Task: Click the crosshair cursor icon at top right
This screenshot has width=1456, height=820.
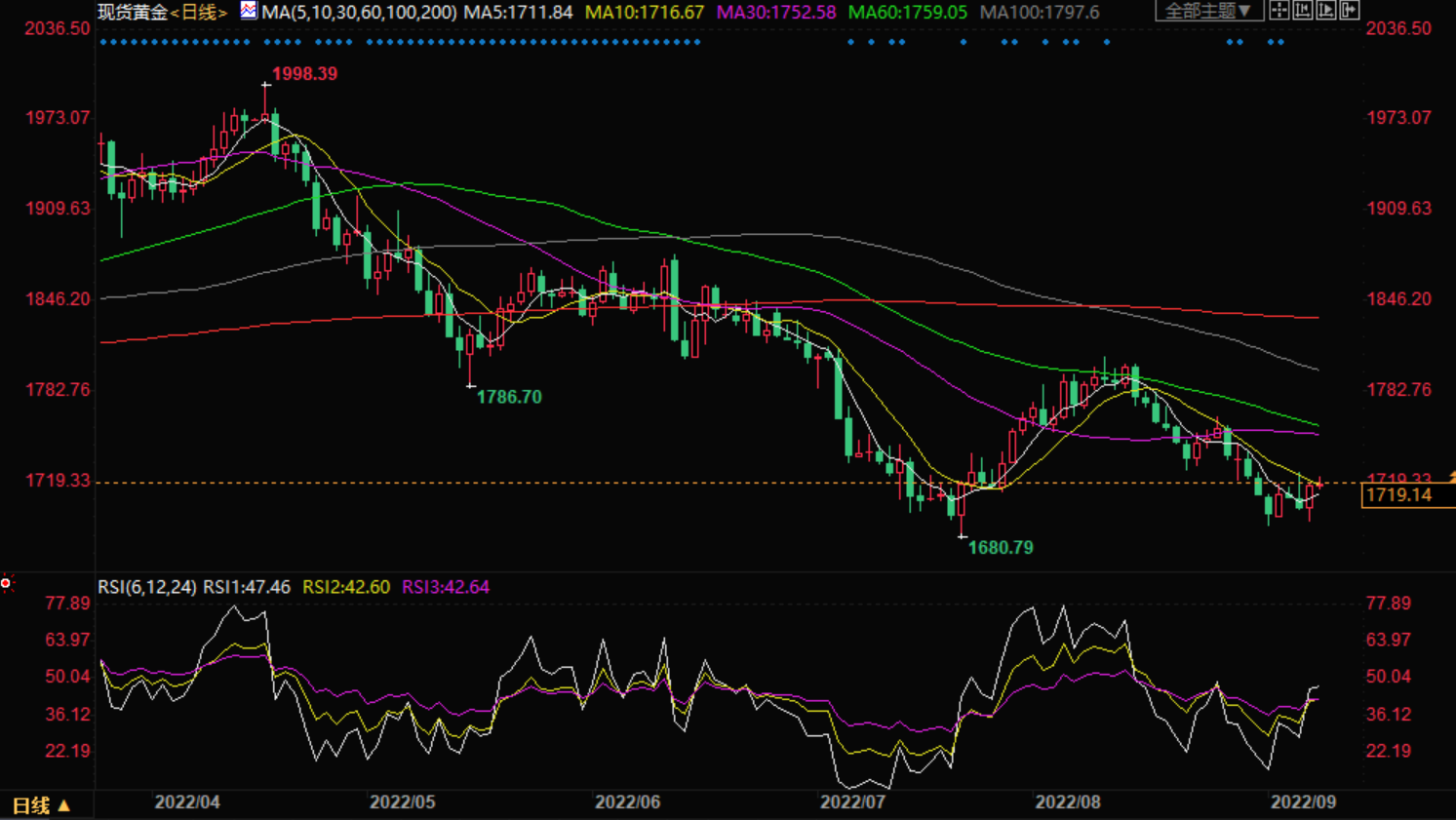Action: point(1279,11)
